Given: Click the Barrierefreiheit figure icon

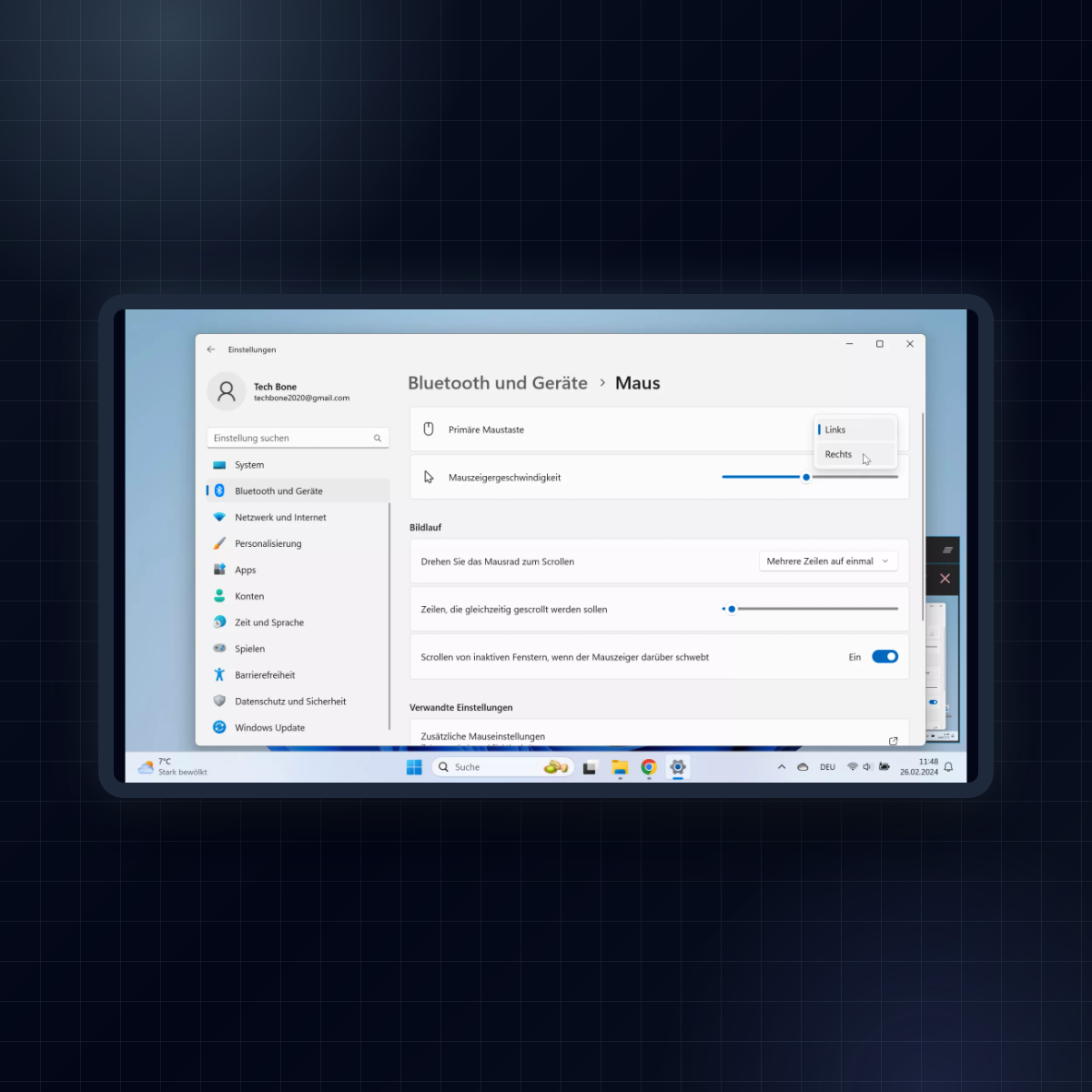Looking at the screenshot, I should [x=219, y=675].
